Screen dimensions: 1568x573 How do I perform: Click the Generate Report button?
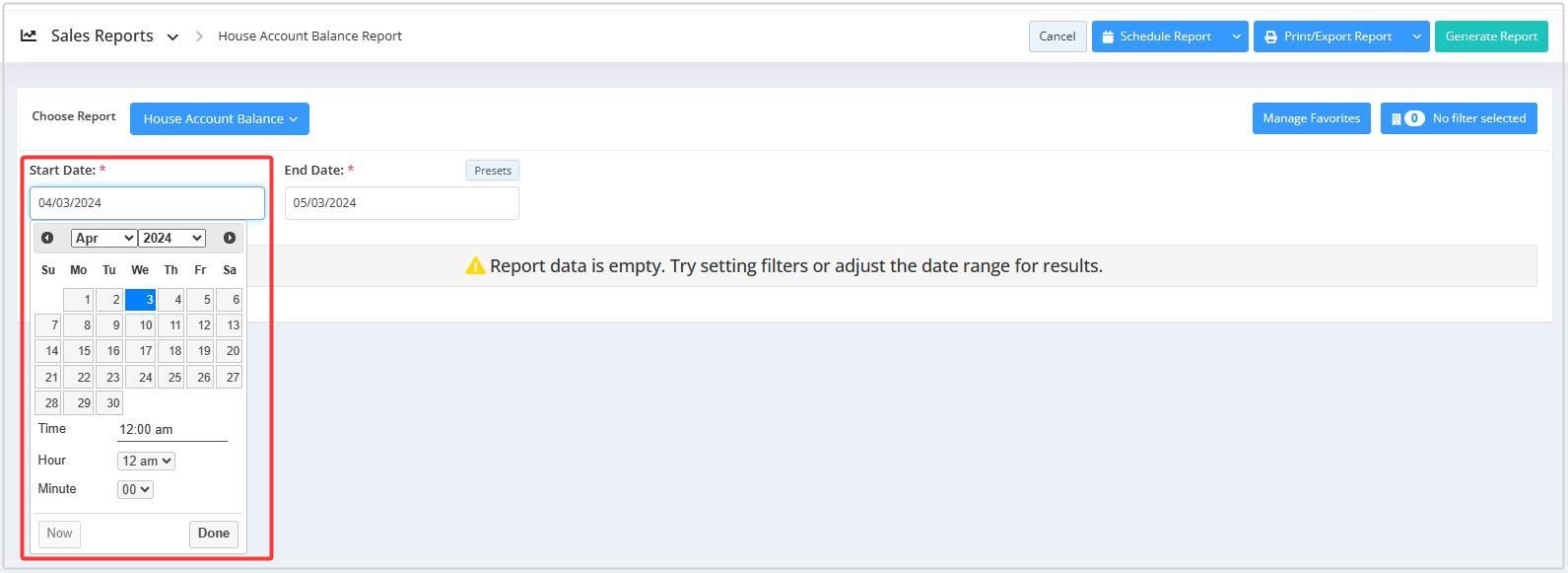click(x=1491, y=36)
